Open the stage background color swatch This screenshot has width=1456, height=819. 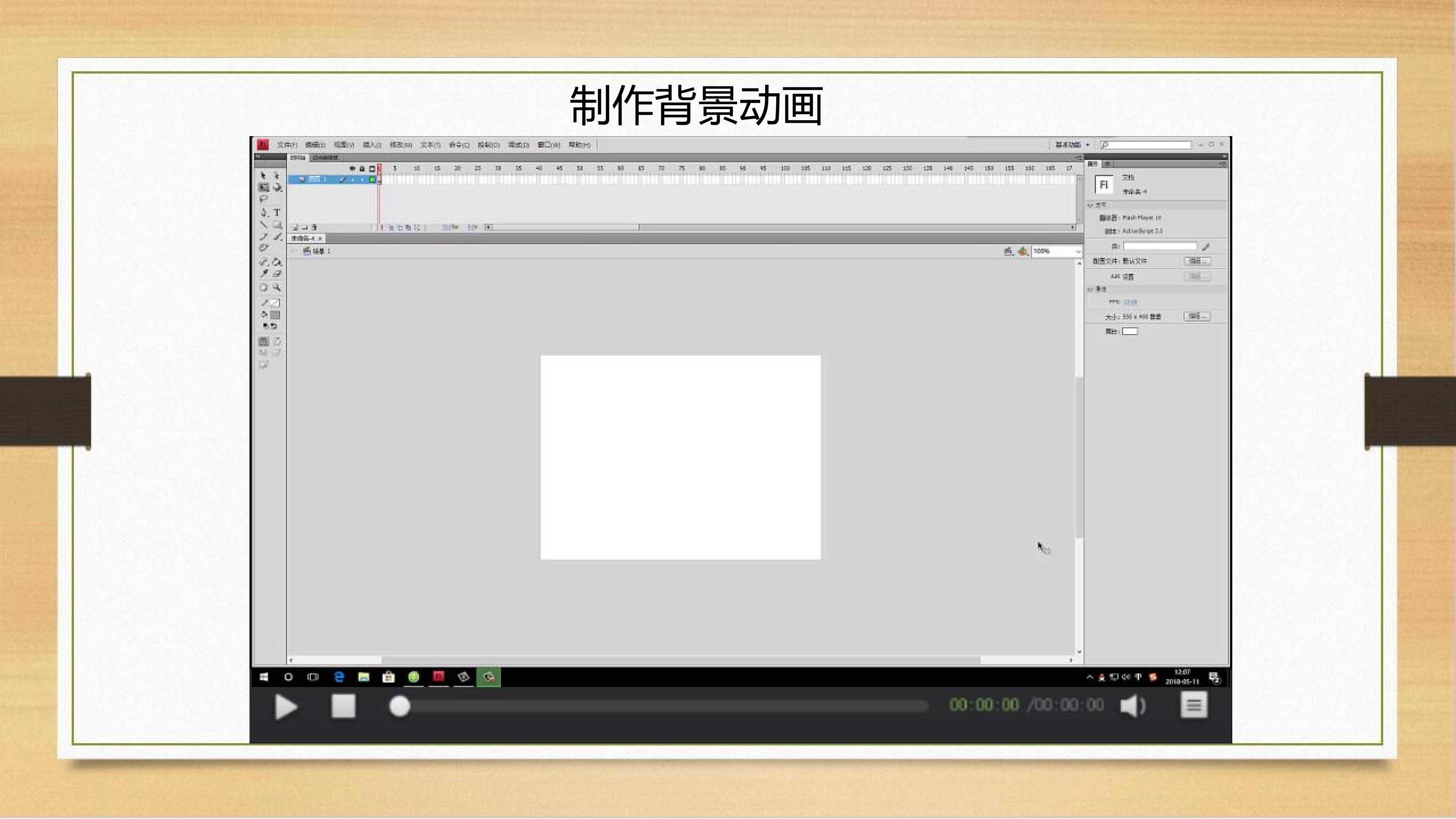(x=1129, y=331)
